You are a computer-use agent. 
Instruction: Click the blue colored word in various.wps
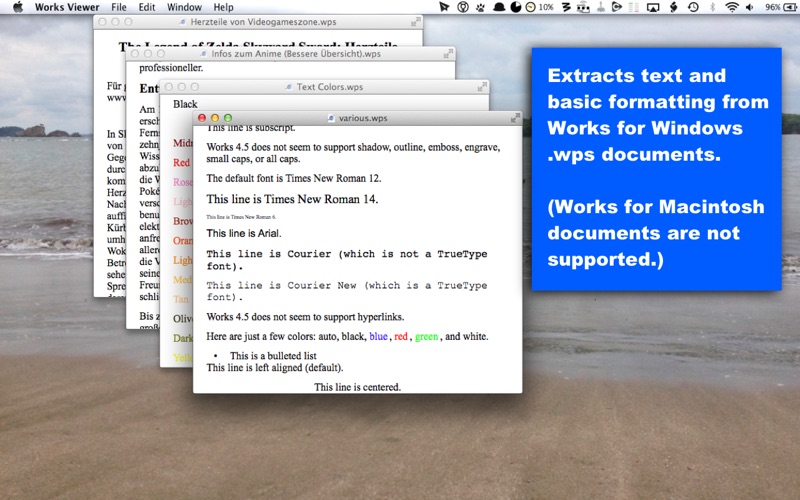[x=379, y=336]
